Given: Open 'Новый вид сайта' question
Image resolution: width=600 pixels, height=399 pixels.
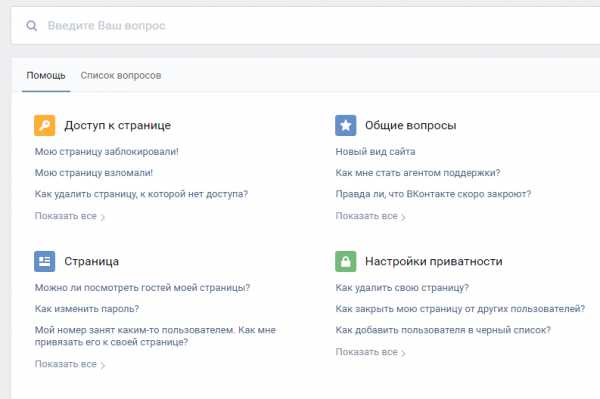Looking at the screenshot, I should [375, 151].
